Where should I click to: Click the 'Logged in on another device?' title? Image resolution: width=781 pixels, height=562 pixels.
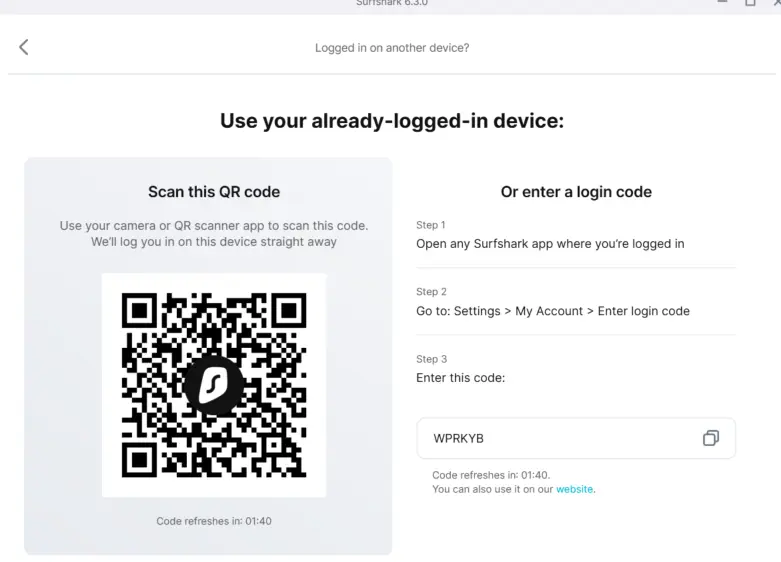[x=392, y=48]
